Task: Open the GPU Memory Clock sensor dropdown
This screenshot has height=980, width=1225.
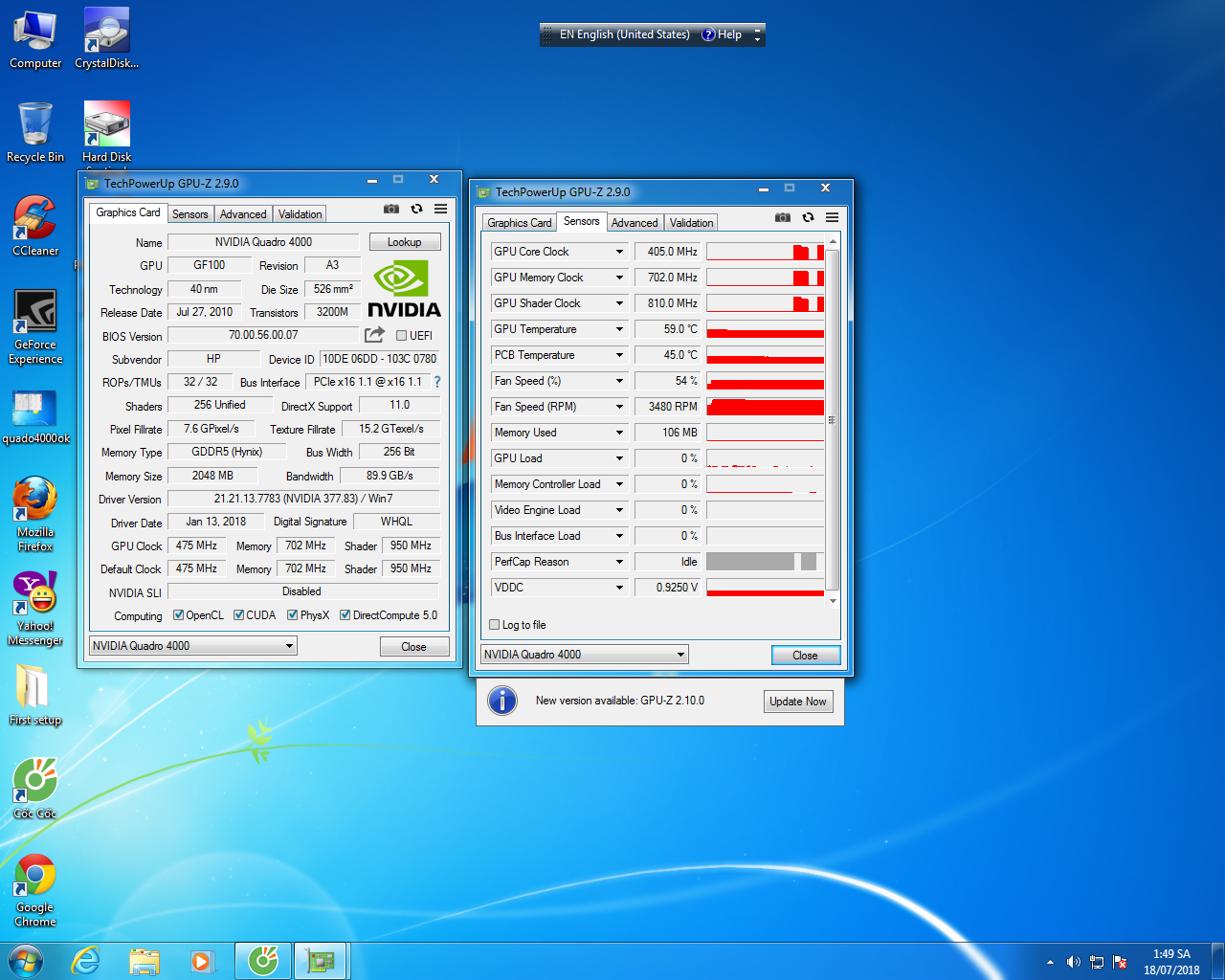Action: (x=619, y=278)
